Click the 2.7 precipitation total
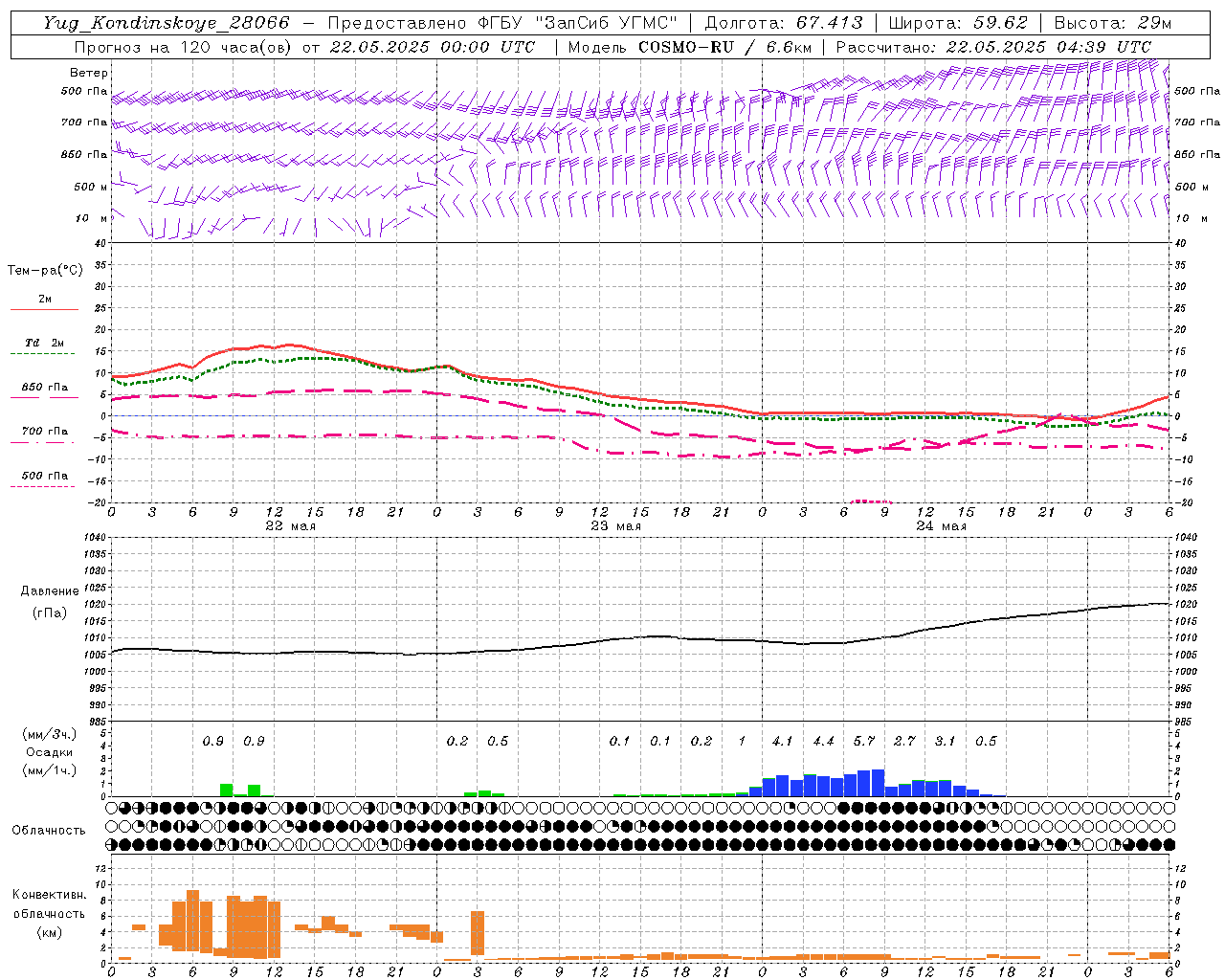The image size is (1225, 980). click(x=904, y=741)
